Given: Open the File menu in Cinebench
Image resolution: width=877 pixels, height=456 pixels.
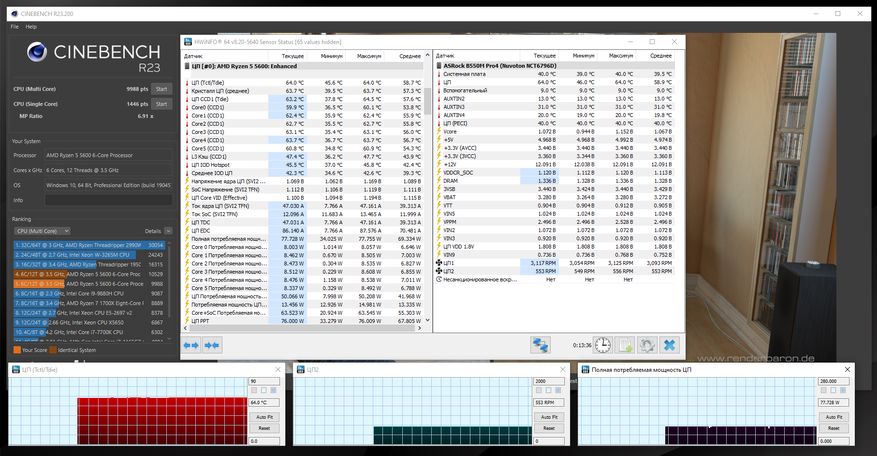Looking at the screenshot, I should point(15,26).
